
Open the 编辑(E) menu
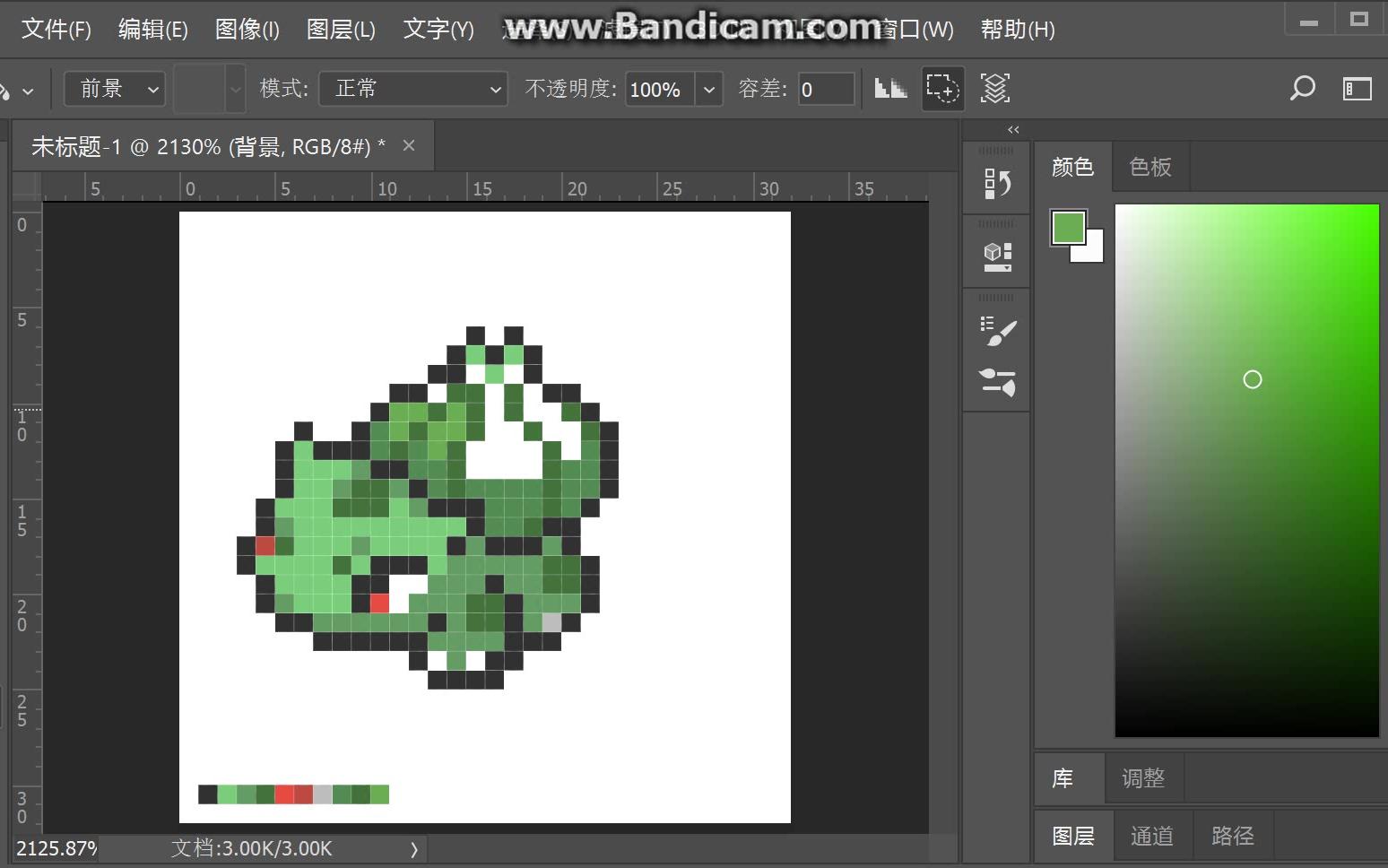click(153, 30)
